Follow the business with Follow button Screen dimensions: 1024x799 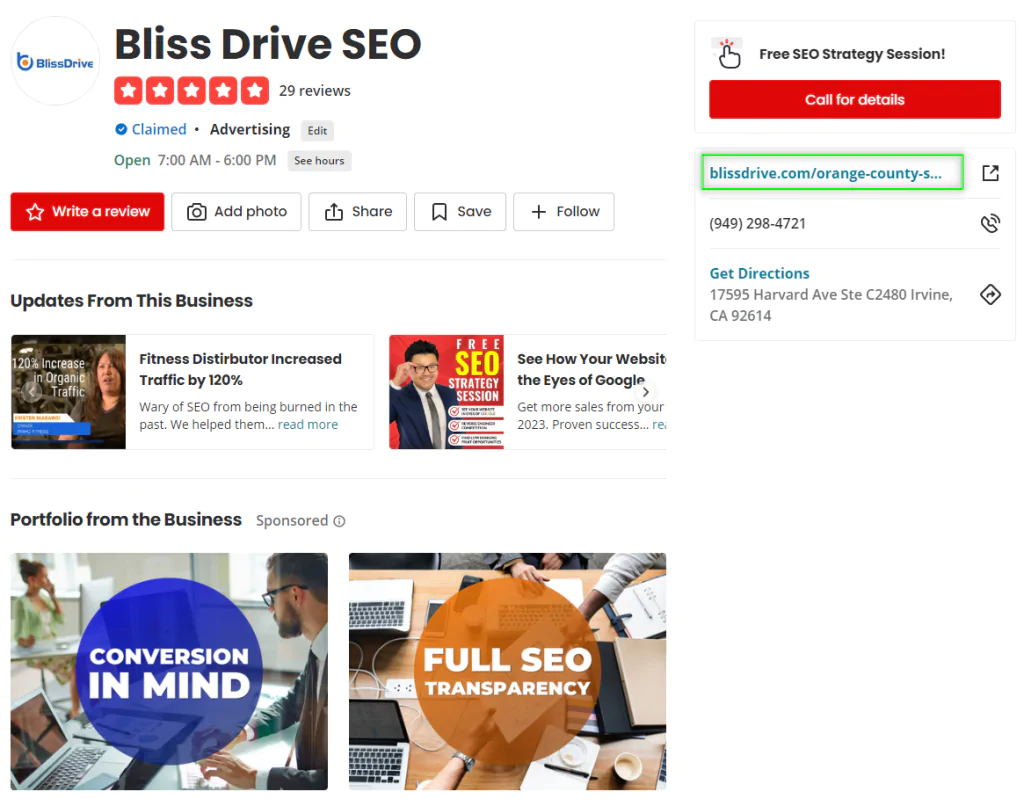tap(564, 212)
